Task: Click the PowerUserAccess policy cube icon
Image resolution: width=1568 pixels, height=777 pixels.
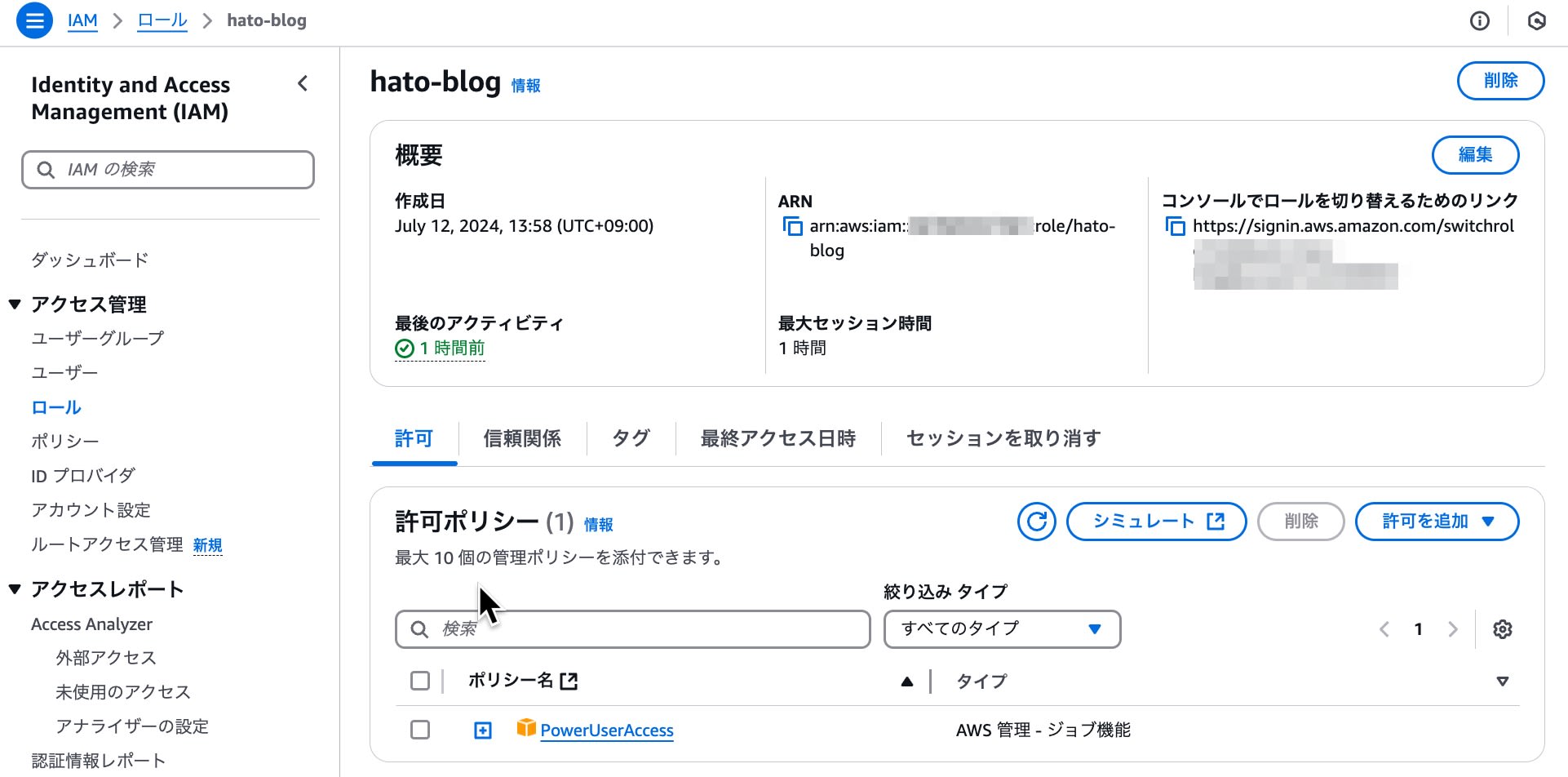Action: pos(526,728)
